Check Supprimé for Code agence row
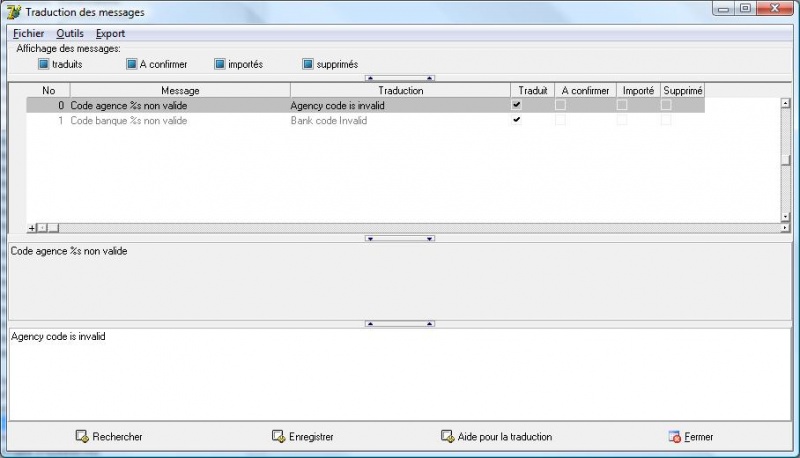Viewport: 800px width, 458px height. pos(666,105)
